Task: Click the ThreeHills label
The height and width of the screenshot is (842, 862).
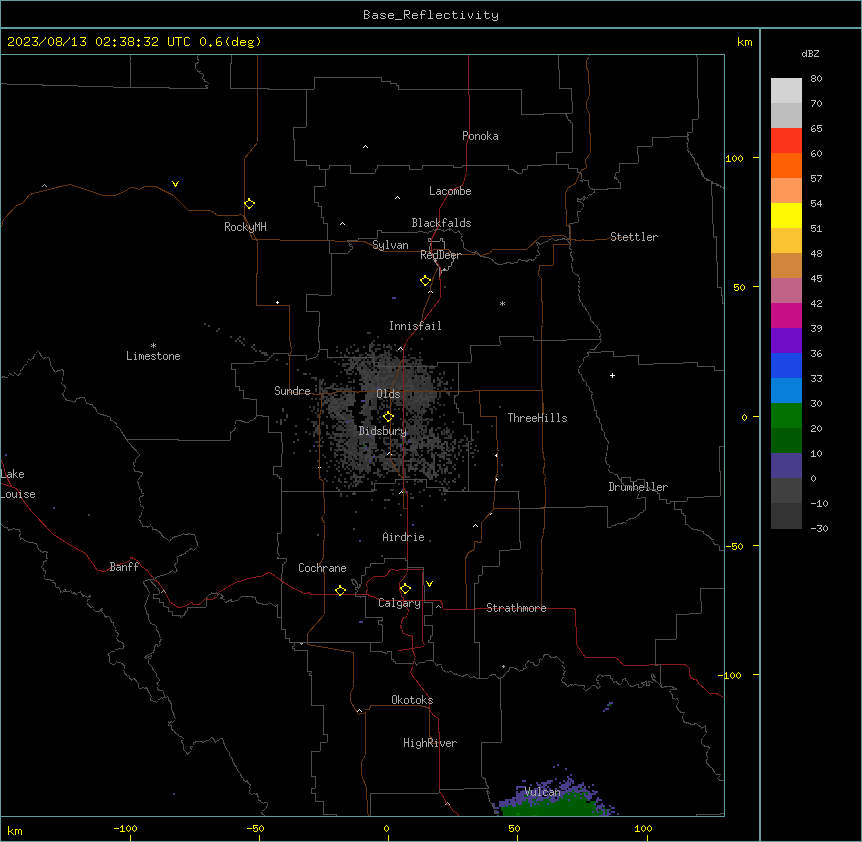Action: point(537,418)
